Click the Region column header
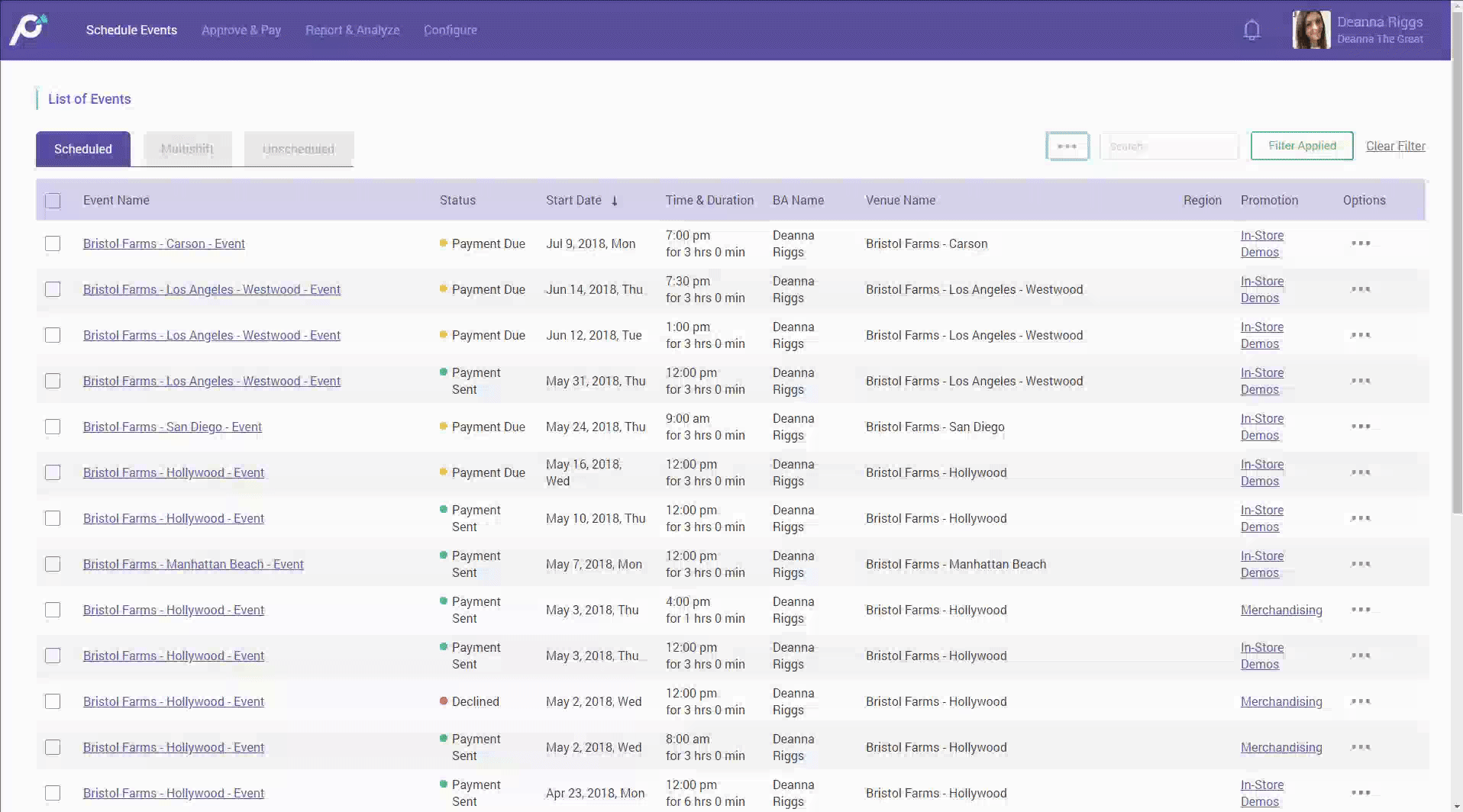 pos(1203,200)
